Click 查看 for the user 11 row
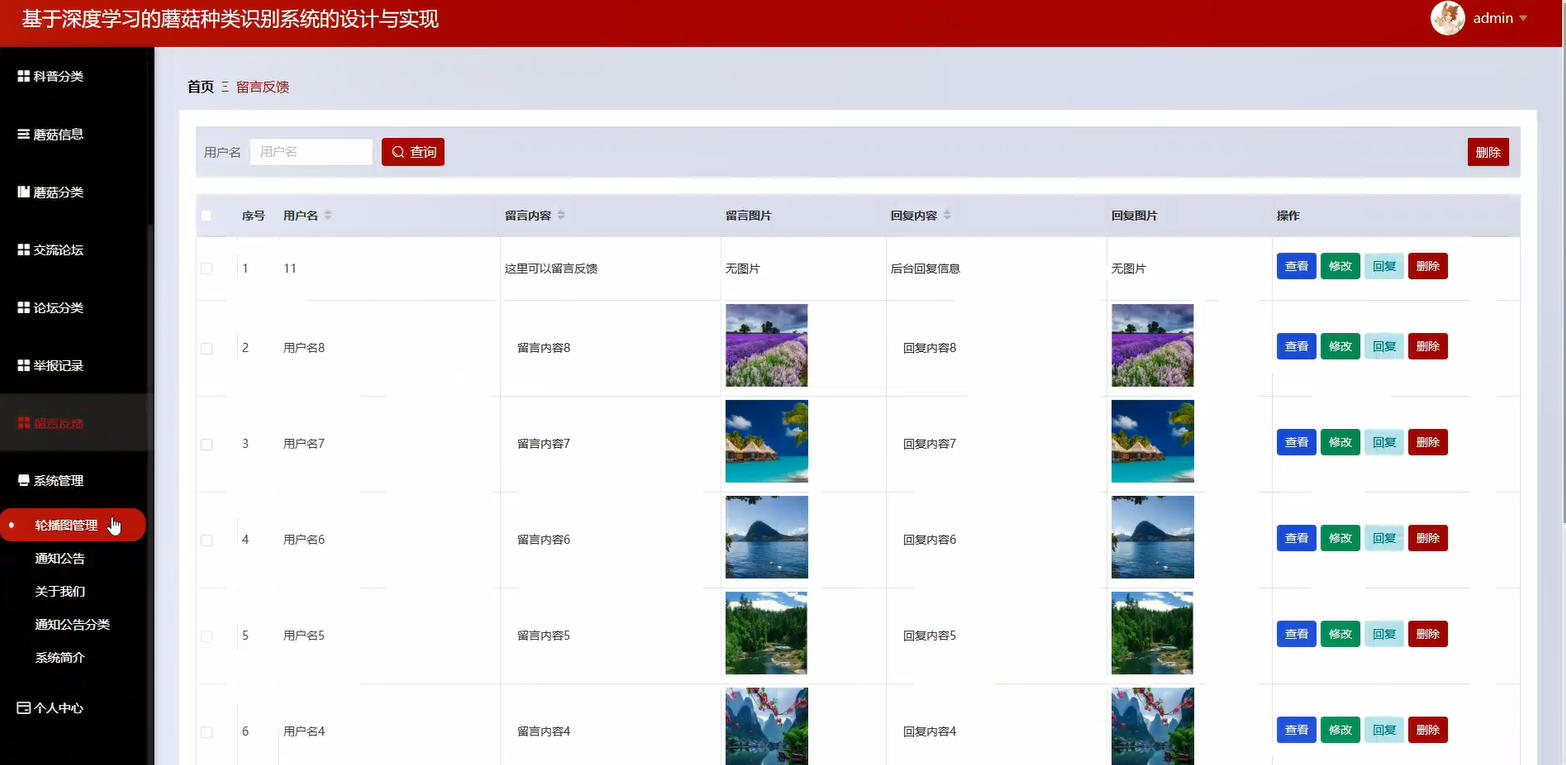 tap(1296, 266)
